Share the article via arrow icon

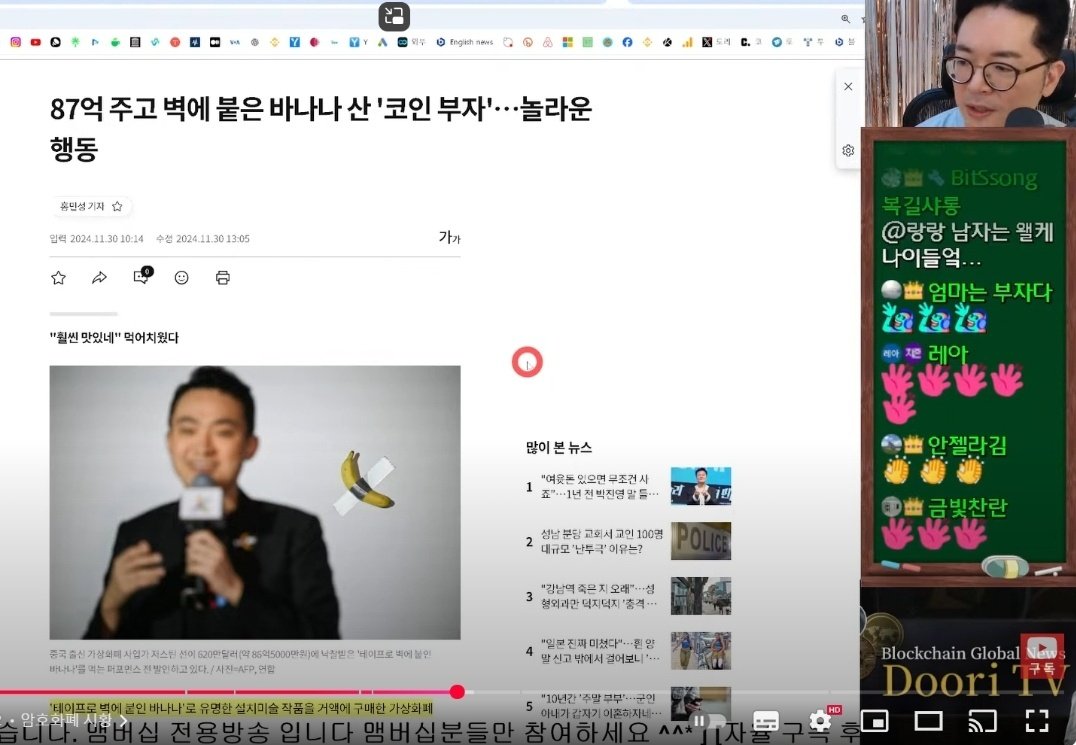(100, 278)
